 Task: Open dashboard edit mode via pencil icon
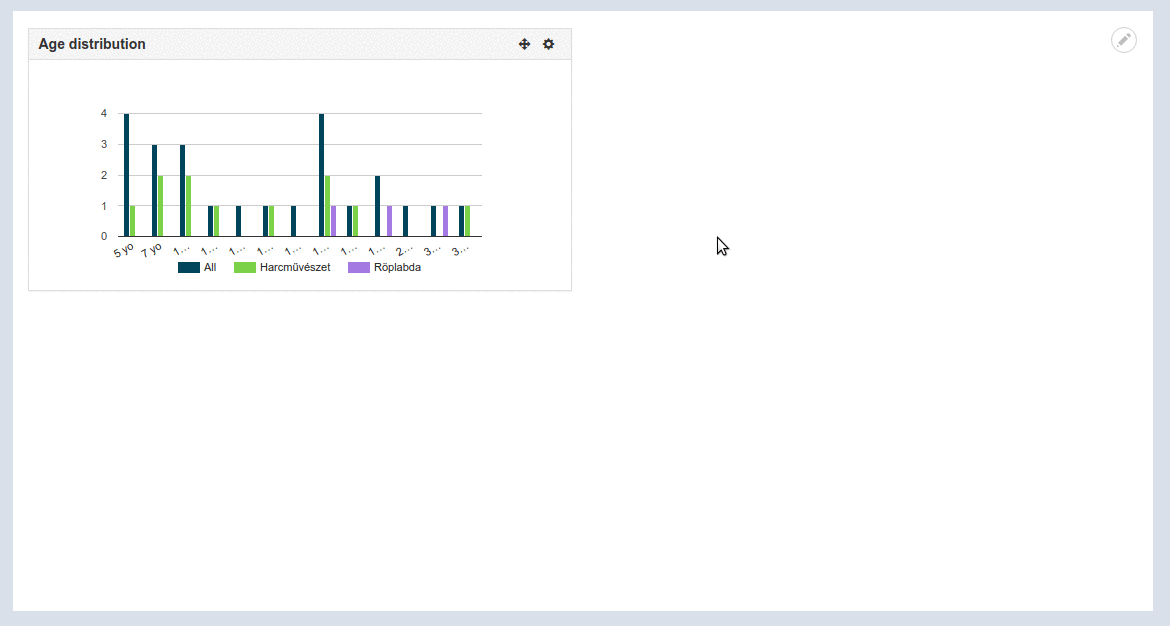click(1123, 40)
